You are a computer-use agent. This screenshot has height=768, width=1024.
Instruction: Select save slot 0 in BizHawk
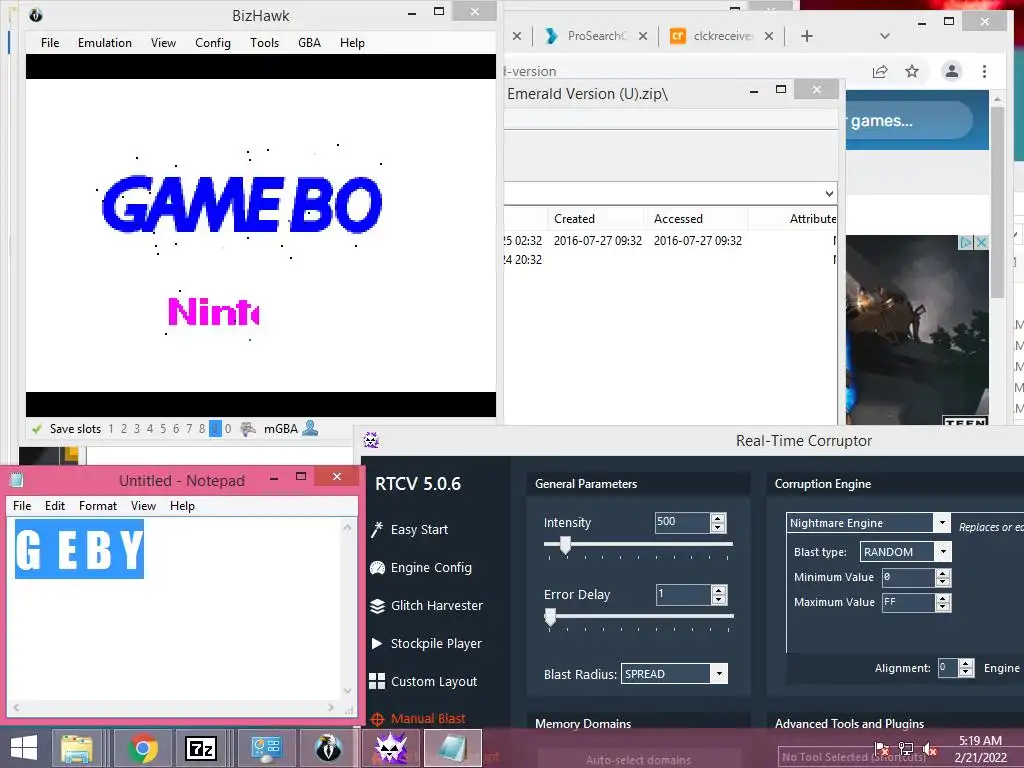click(228, 428)
